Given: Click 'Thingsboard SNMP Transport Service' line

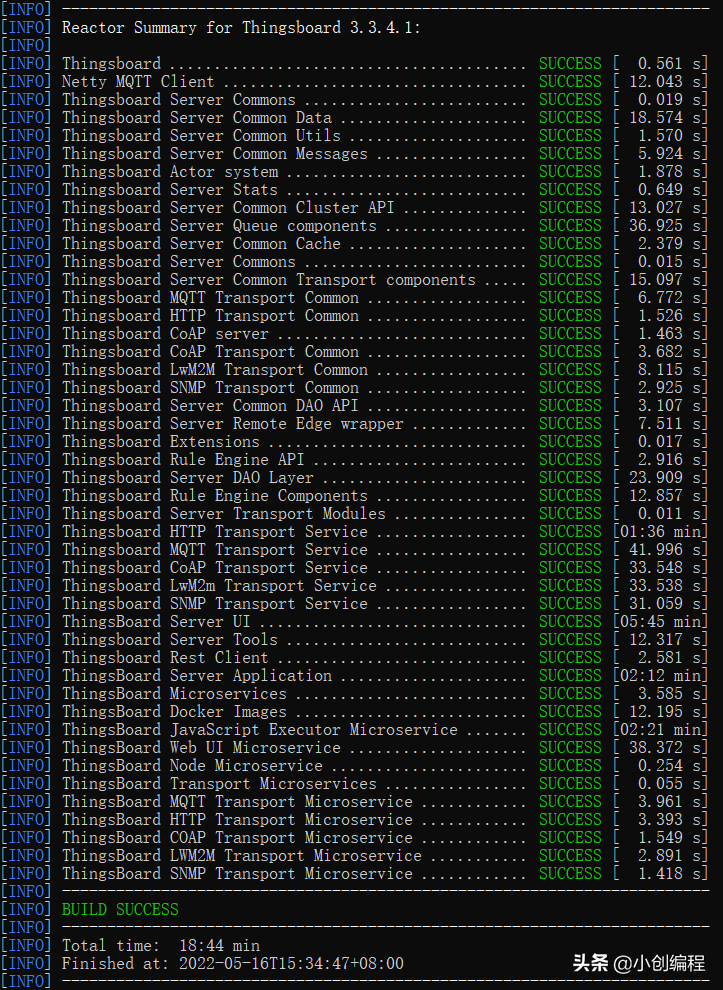Looking at the screenshot, I should tap(354, 604).
